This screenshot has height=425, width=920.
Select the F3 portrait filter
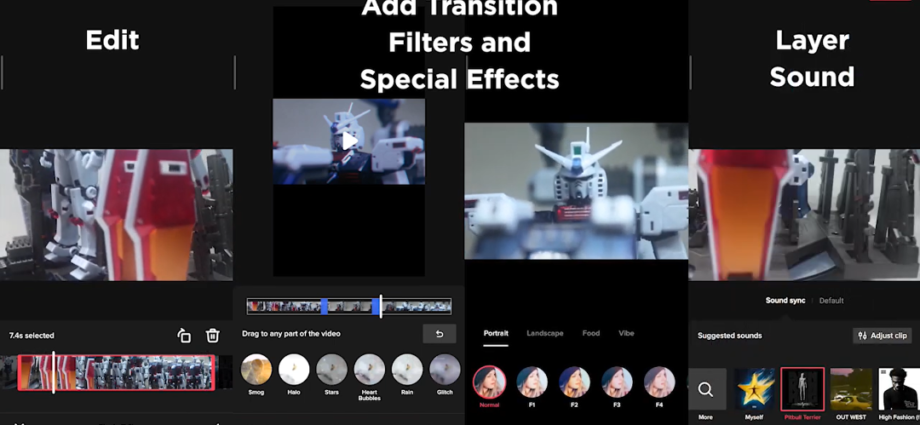pyautogui.click(x=616, y=382)
